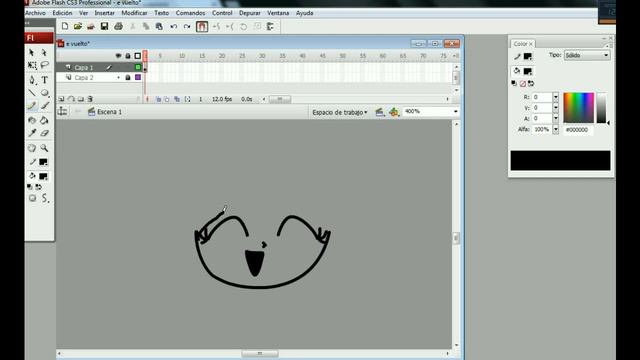The width and height of the screenshot is (640, 360).
Task: Click the Insert Layer icon
Action: 61,99
